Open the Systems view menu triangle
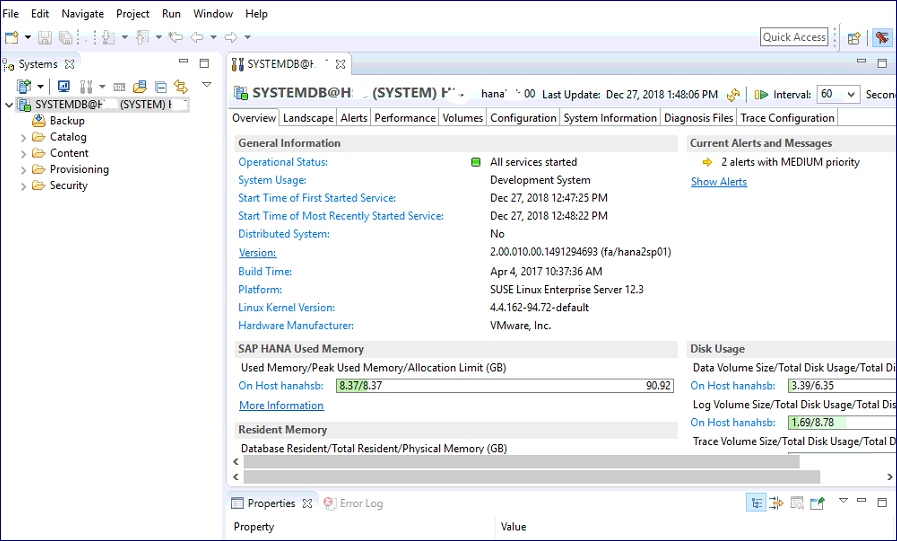Viewport: 897px width, 541px height. coord(207,85)
